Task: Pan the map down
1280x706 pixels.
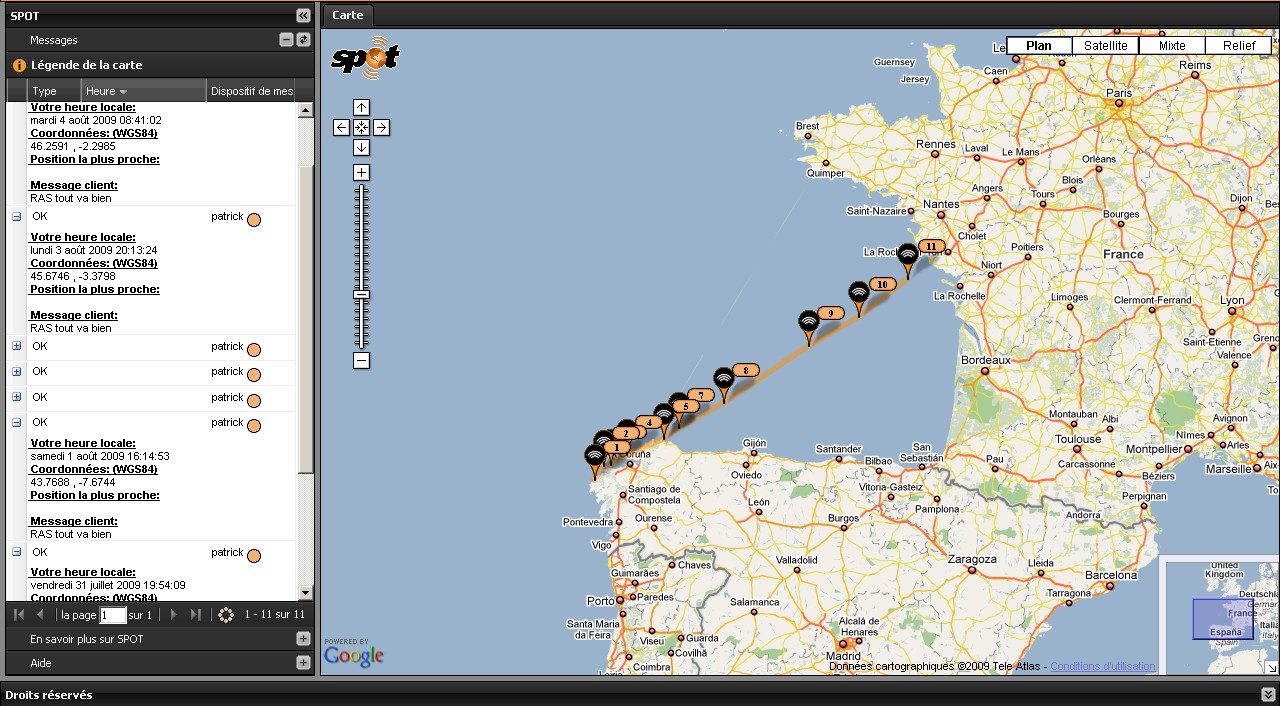Action: [362, 147]
